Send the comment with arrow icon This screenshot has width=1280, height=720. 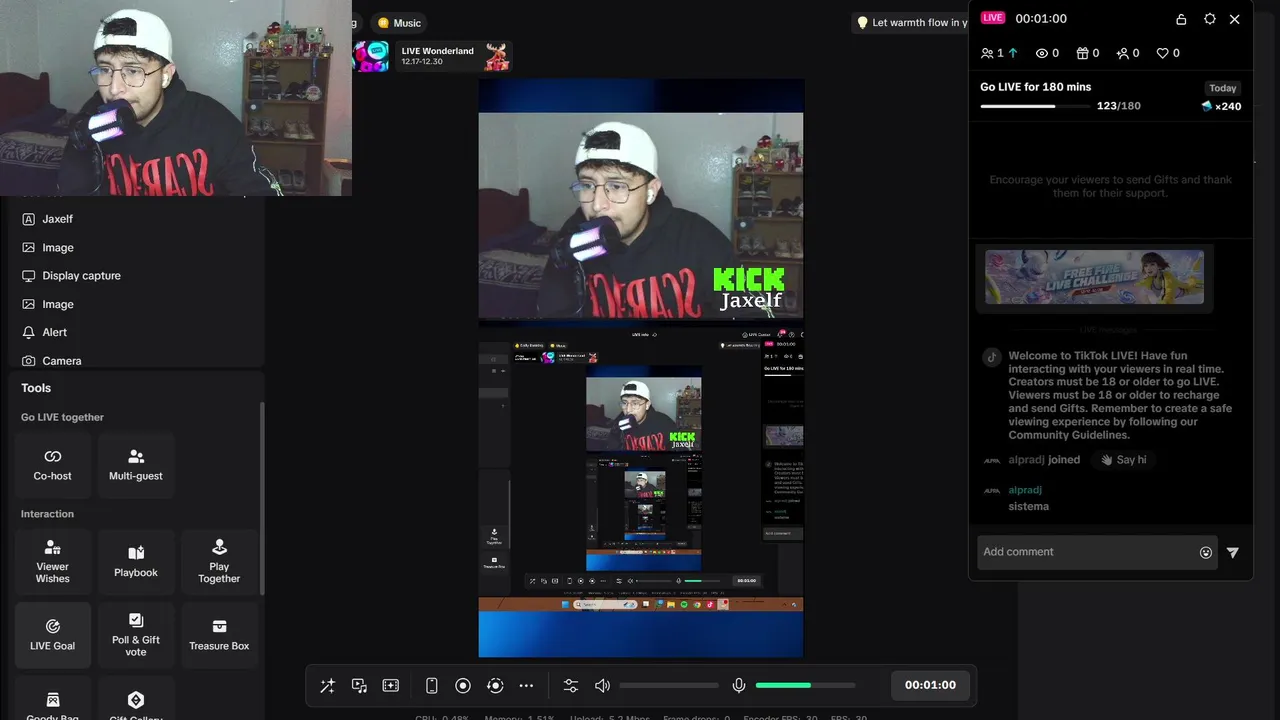pyautogui.click(x=1233, y=552)
